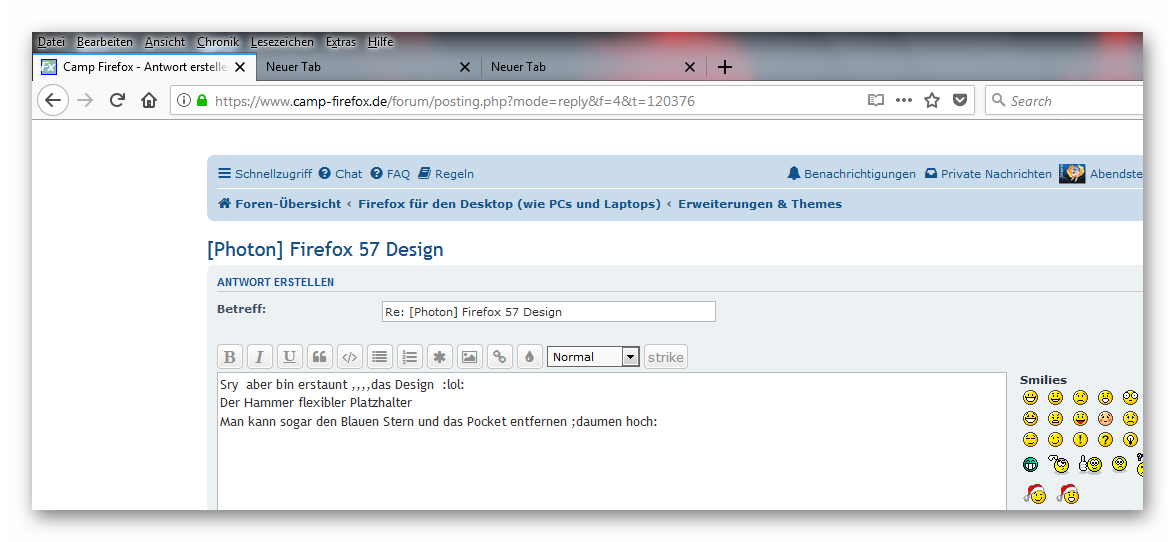Insert the lightbulb idea smiley
Image resolution: width=1175 pixels, height=542 pixels.
[x=1131, y=440]
